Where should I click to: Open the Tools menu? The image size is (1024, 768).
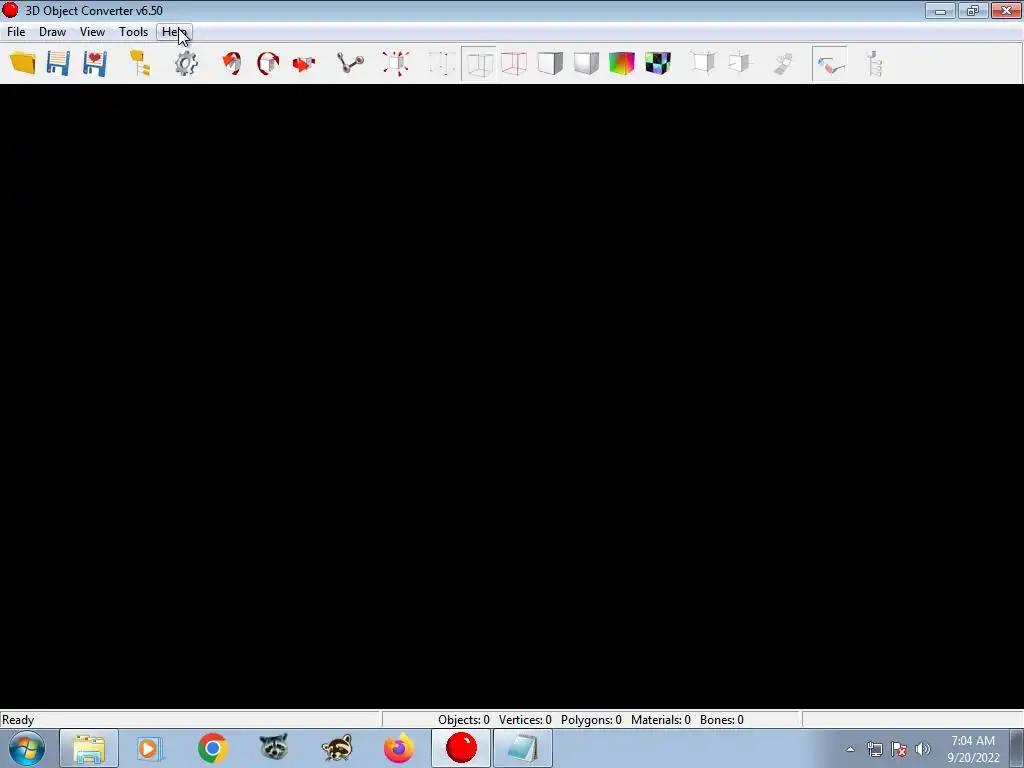click(133, 31)
